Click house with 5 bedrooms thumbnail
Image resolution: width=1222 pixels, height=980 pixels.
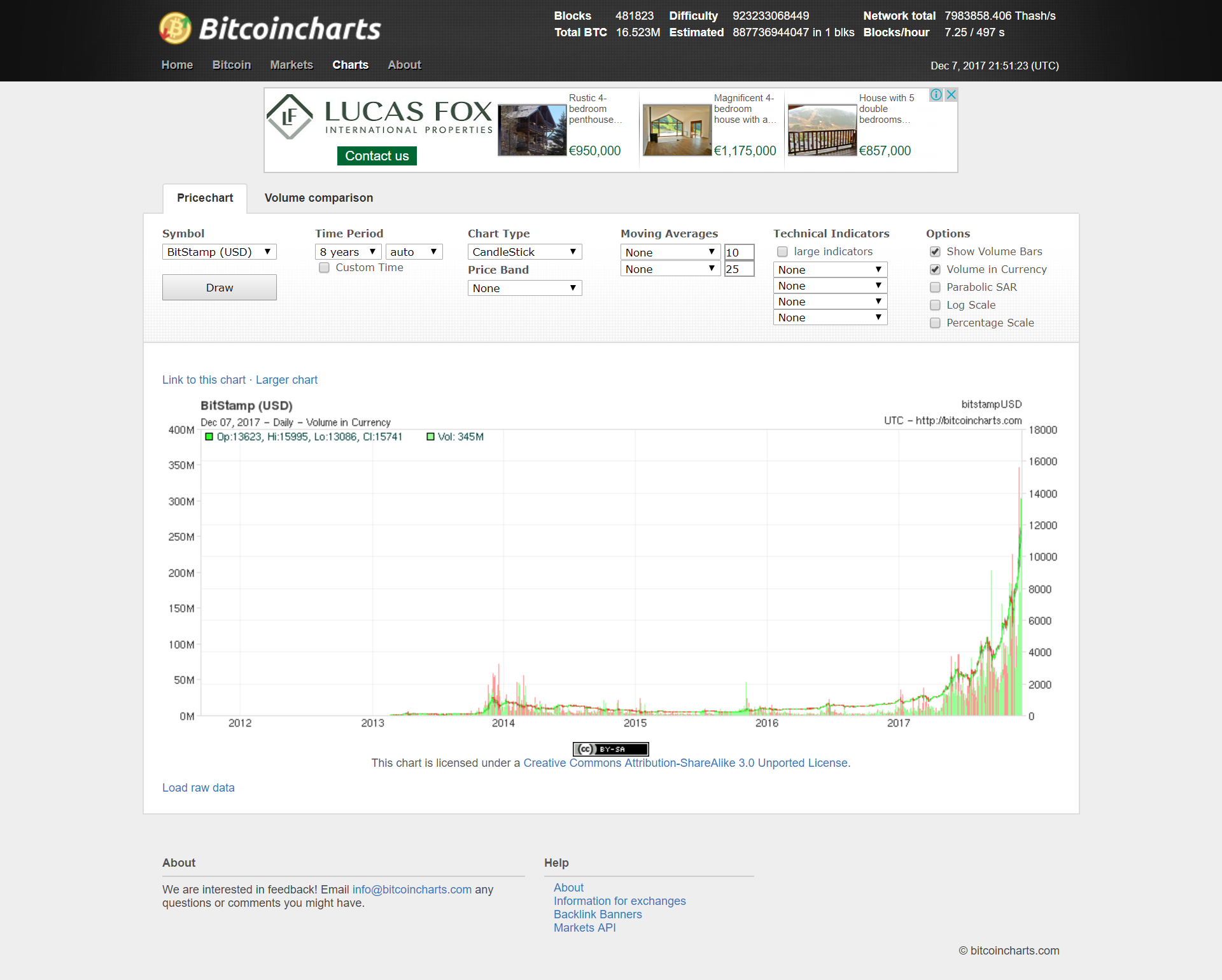(822, 130)
